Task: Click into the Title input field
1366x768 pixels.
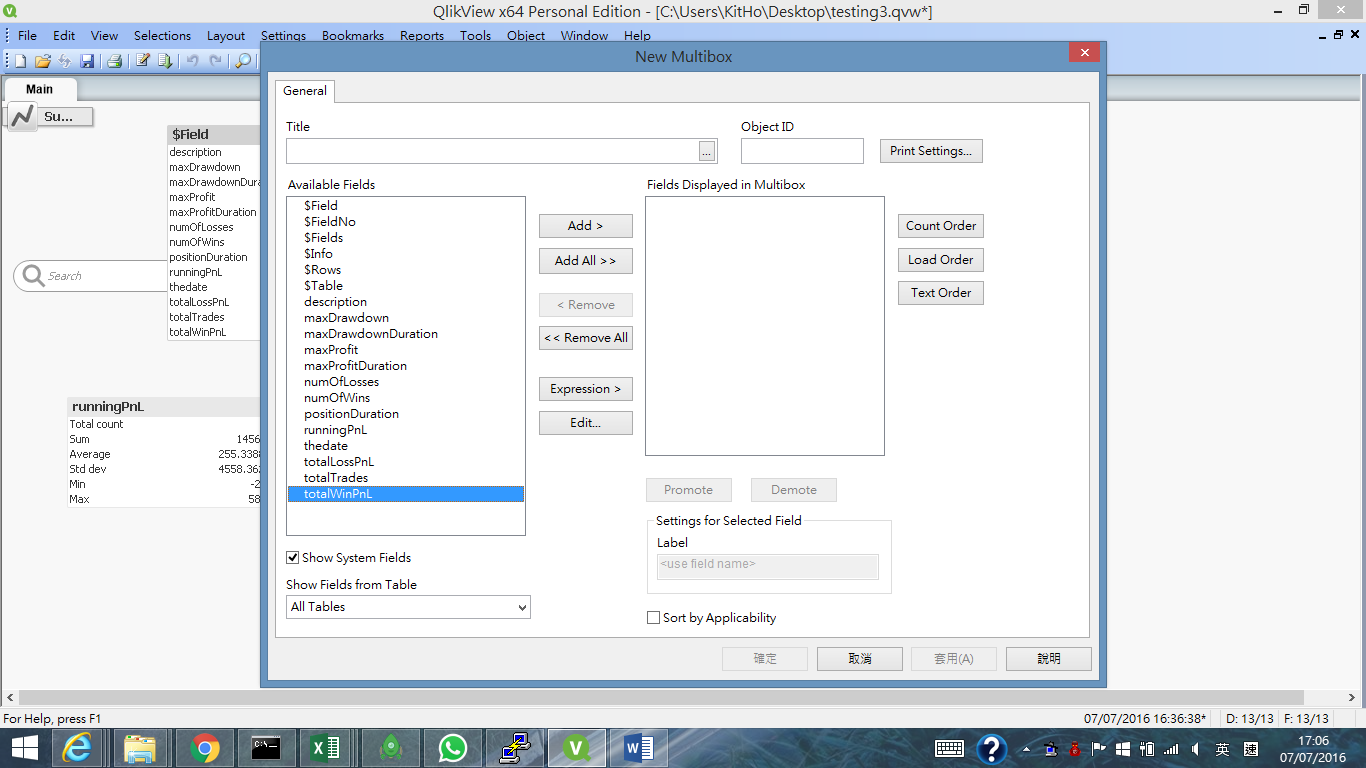Action: (493, 151)
